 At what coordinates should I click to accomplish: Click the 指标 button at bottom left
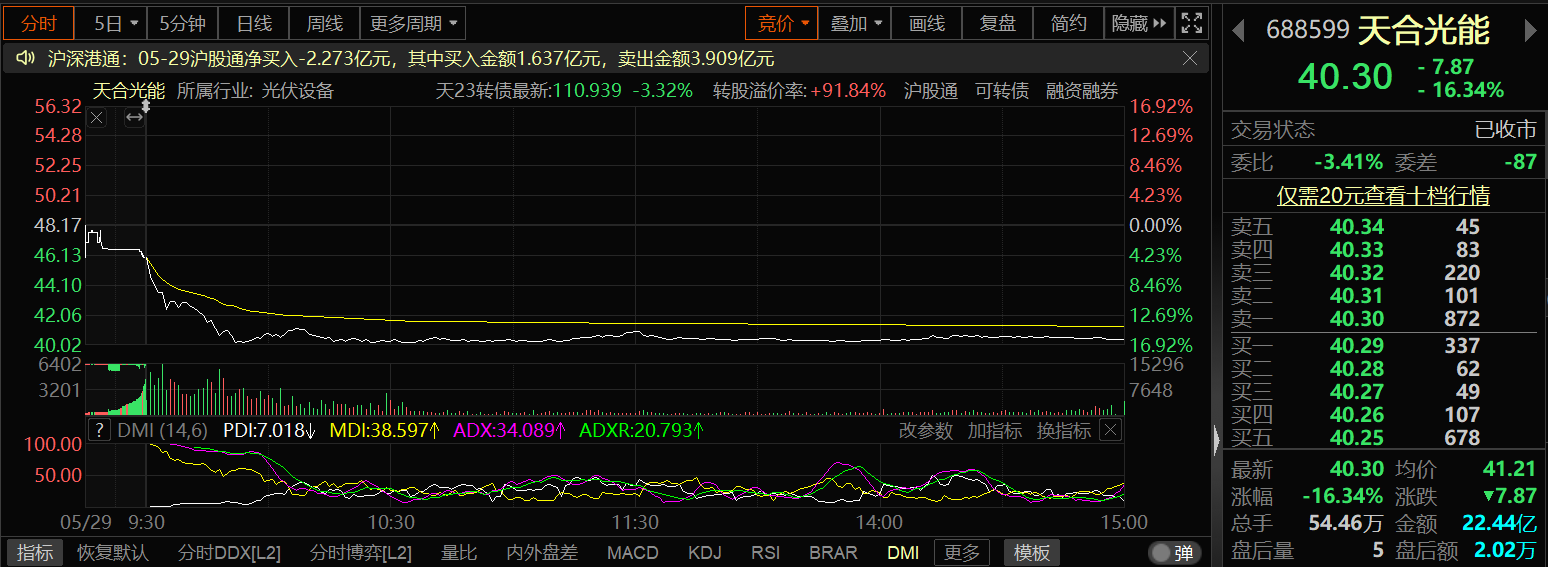[35, 552]
